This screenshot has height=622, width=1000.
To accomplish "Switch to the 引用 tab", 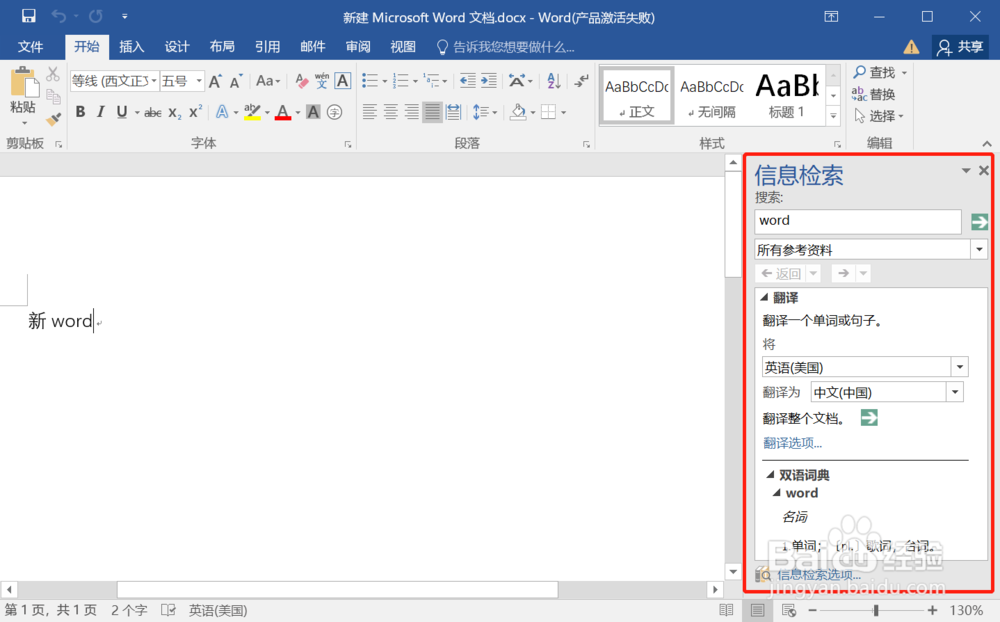I will click(x=267, y=47).
